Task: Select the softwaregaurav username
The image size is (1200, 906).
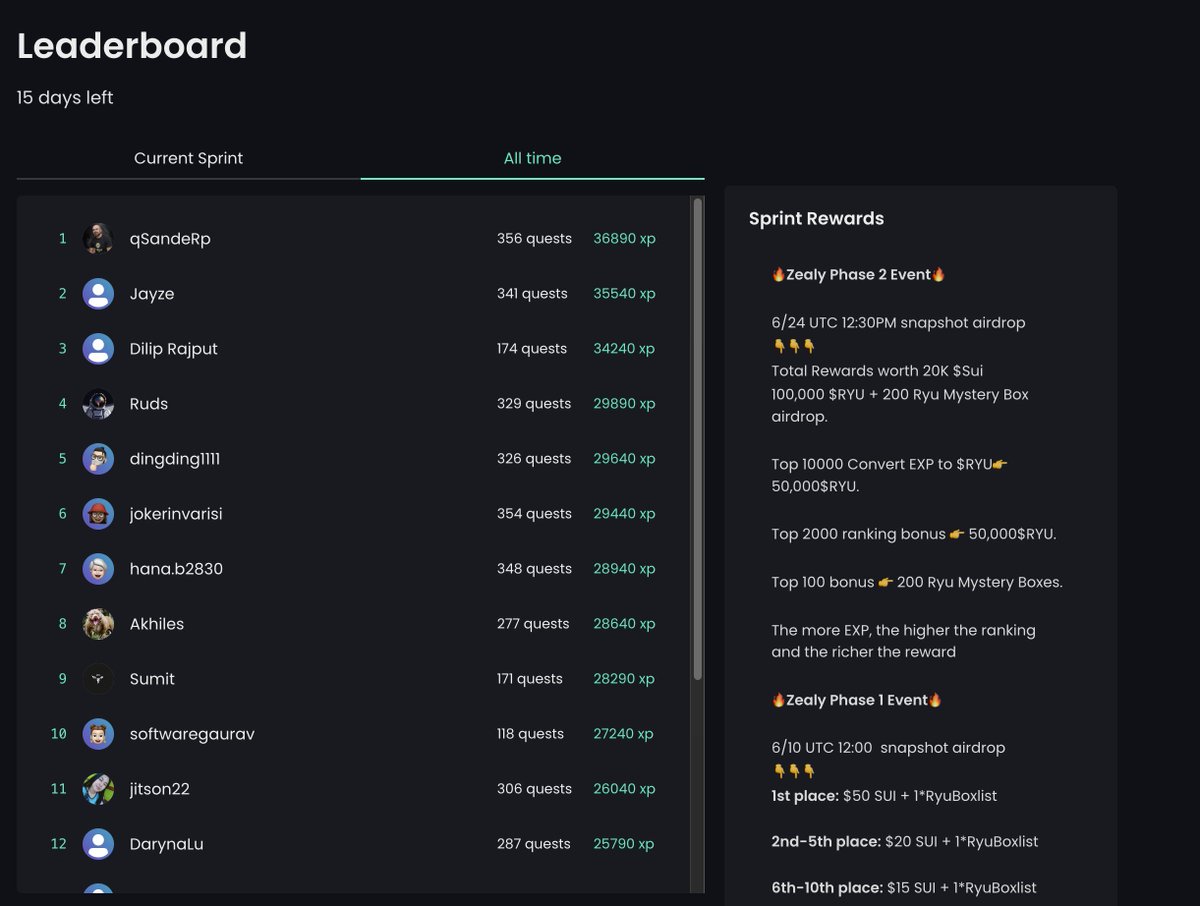Action: 192,734
